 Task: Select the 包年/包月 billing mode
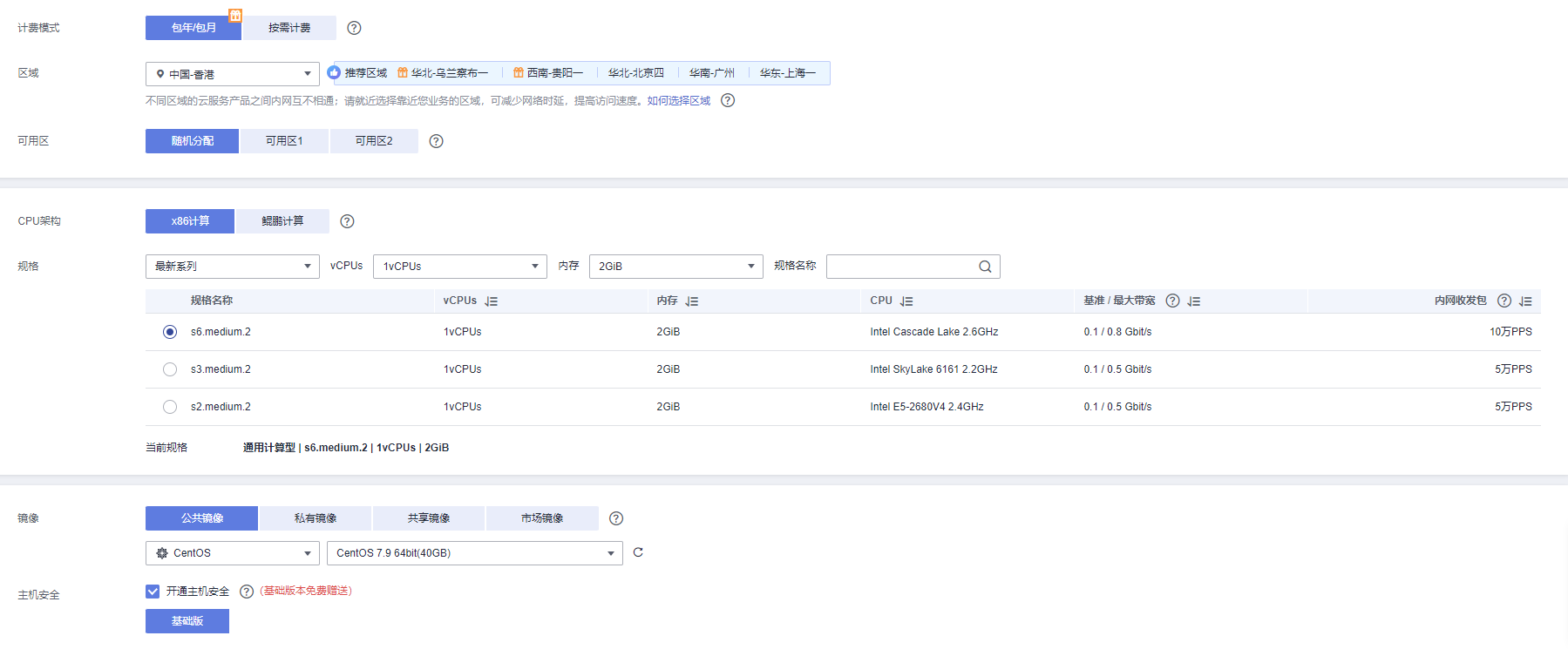tap(193, 28)
